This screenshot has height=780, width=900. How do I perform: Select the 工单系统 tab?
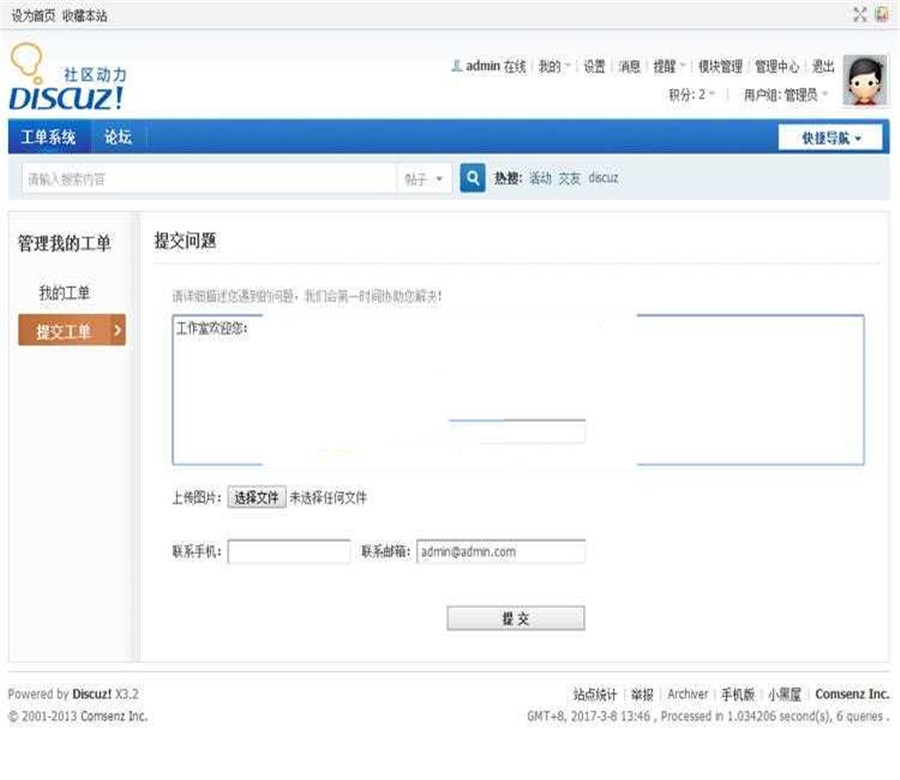48,136
